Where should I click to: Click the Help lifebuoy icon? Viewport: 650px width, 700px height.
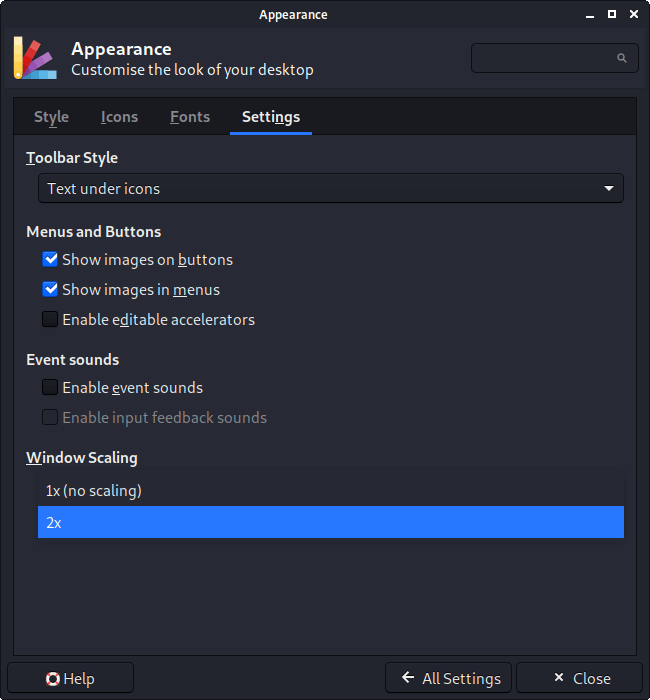point(53,679)
